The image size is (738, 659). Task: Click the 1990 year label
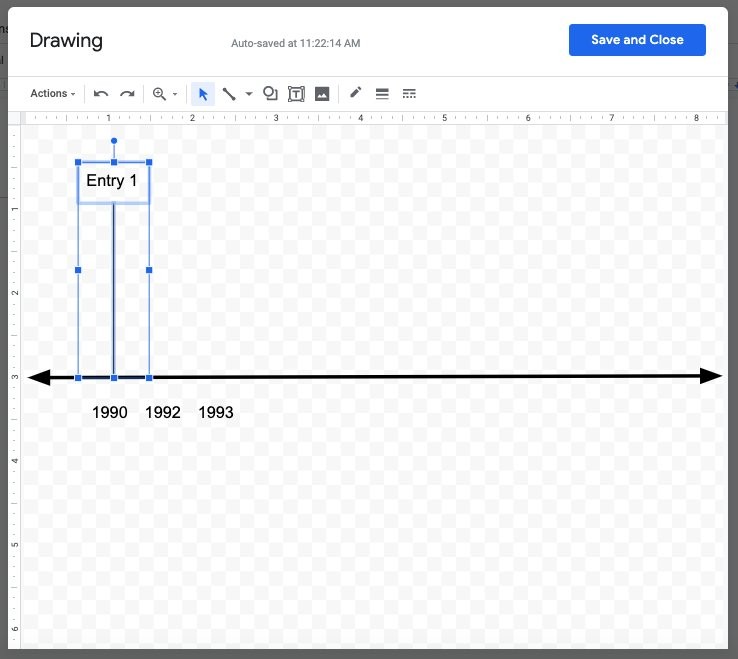click(x=110, y=412)
